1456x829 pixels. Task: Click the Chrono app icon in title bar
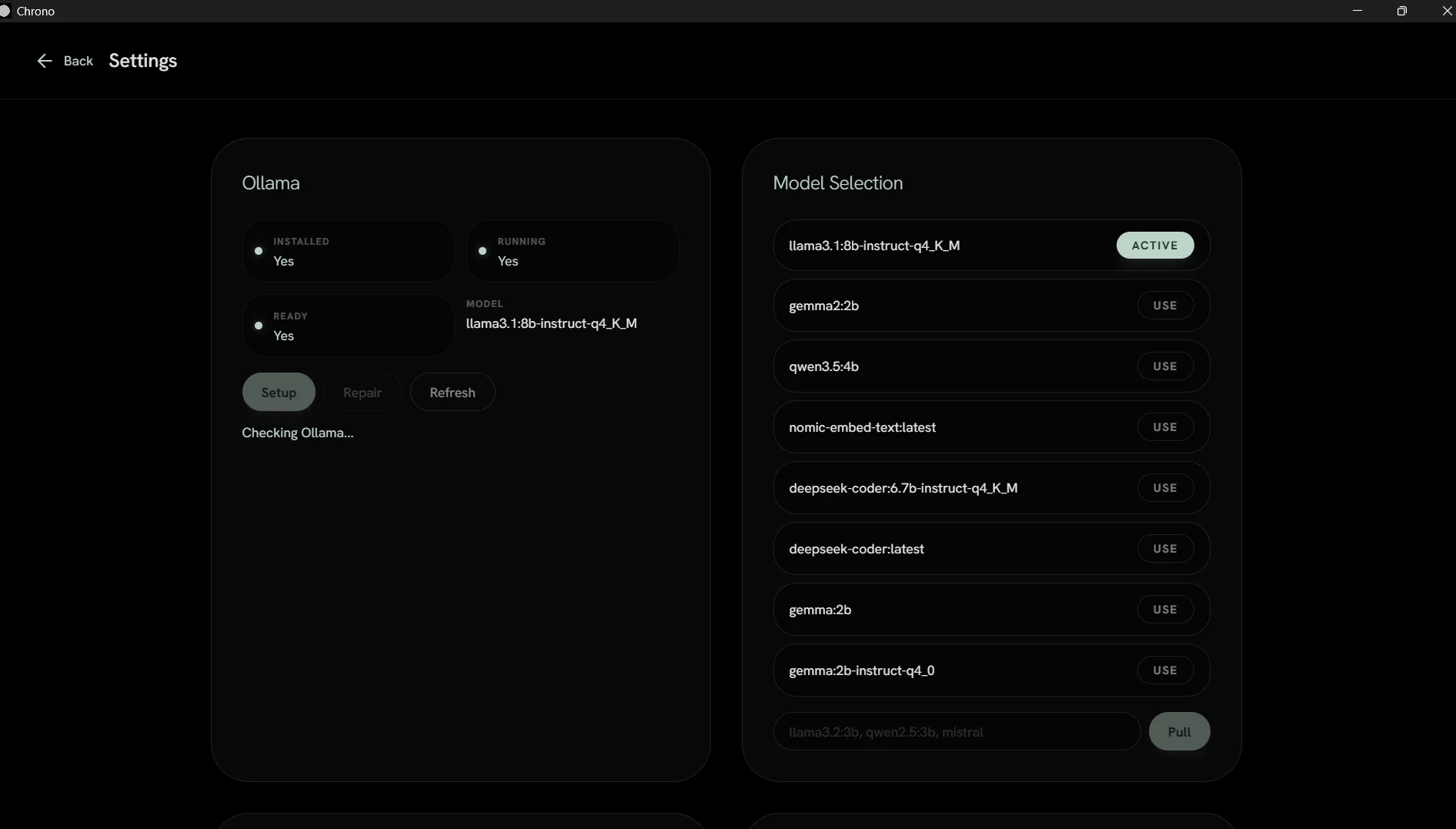point(5,11)
